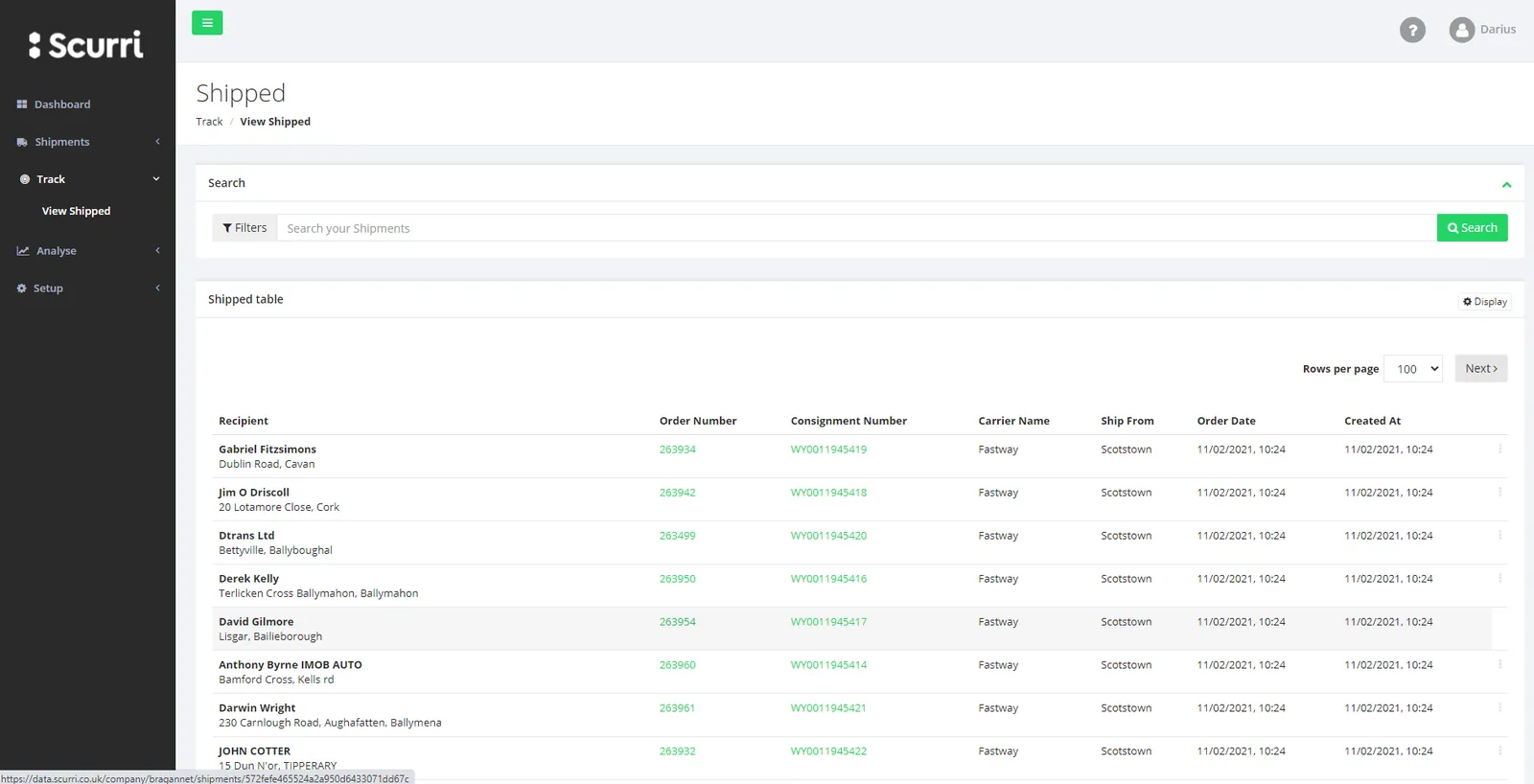This screenshot has width=1534, height=784.
Task: Open order number 263499
Action: click(x=677, y=536)
